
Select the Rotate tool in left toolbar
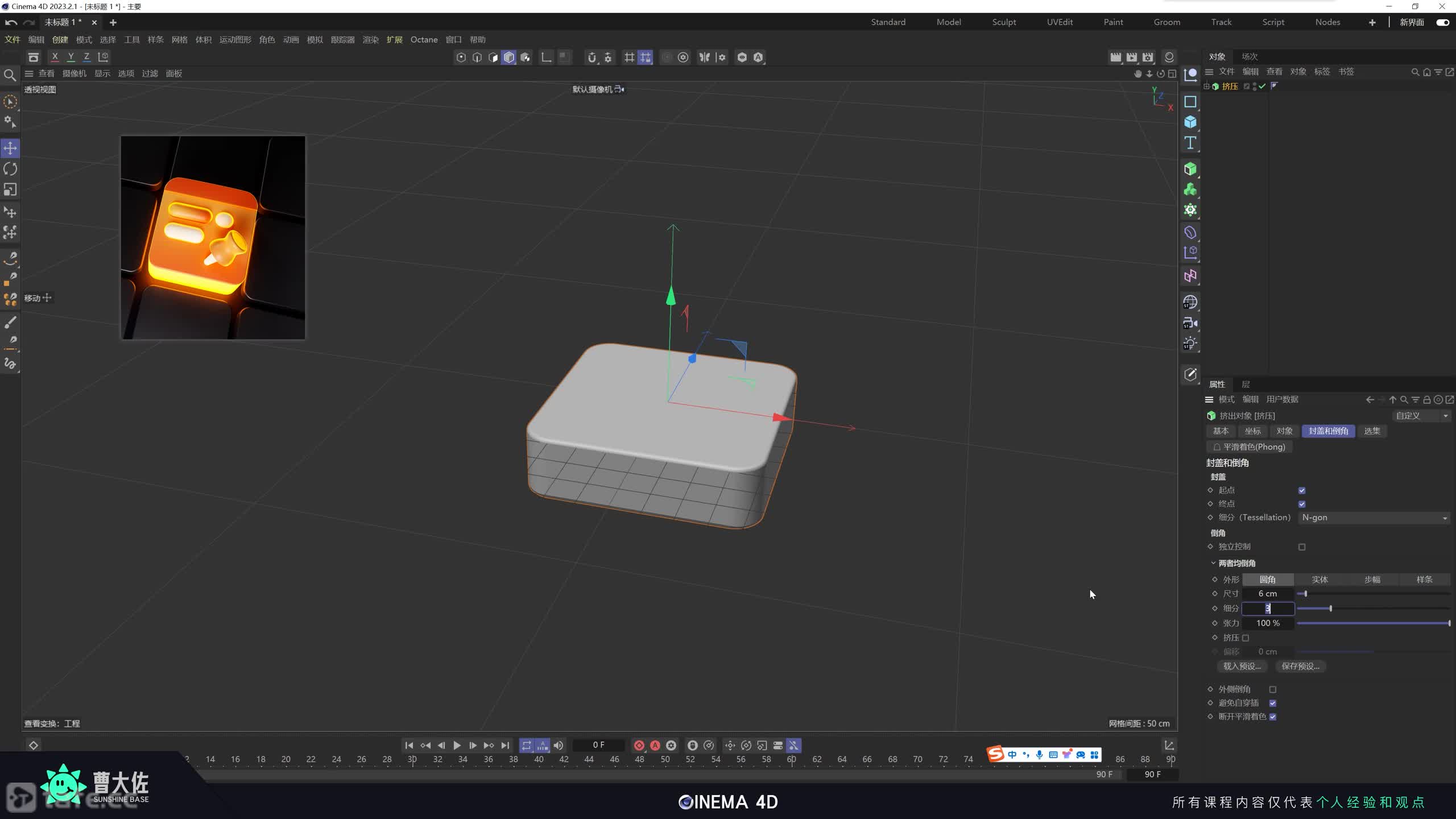click(x=10, y=169)
